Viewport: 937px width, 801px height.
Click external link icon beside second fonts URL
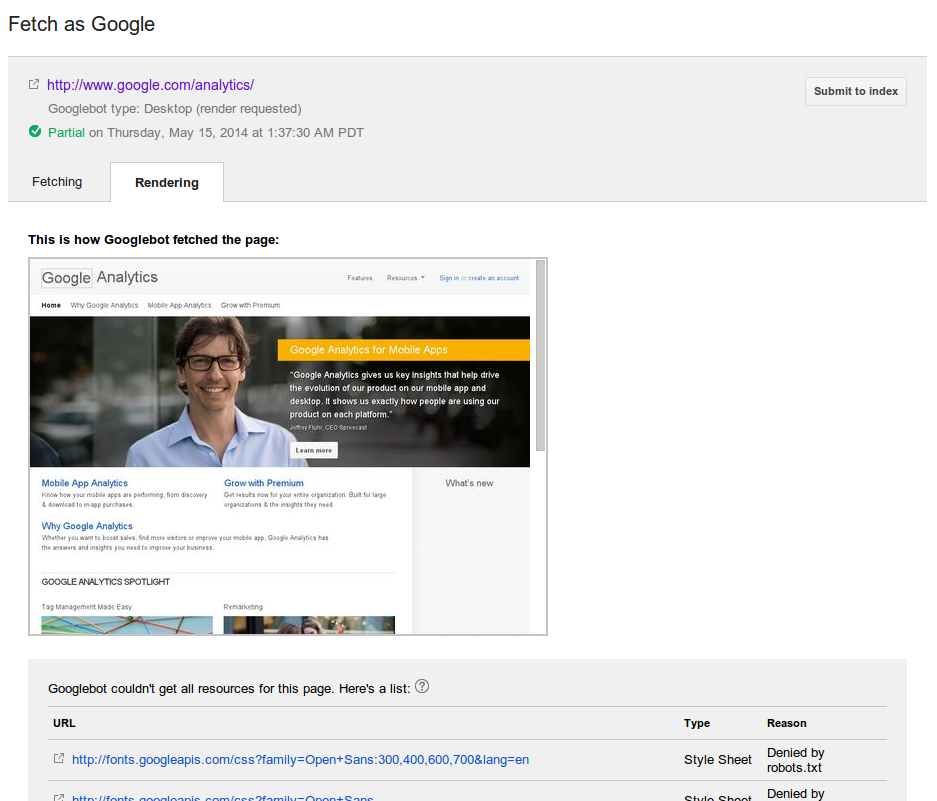59,797
